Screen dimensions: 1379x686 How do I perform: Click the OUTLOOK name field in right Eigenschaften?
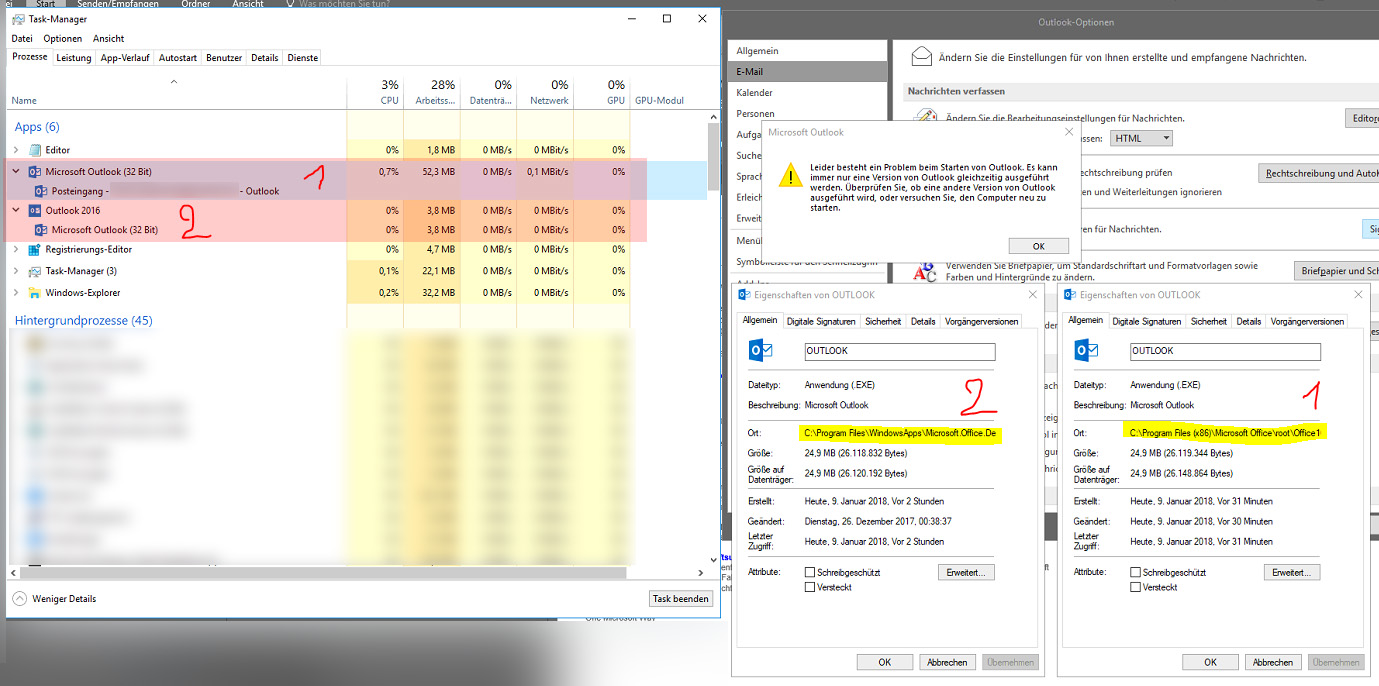click(1225, 351)
